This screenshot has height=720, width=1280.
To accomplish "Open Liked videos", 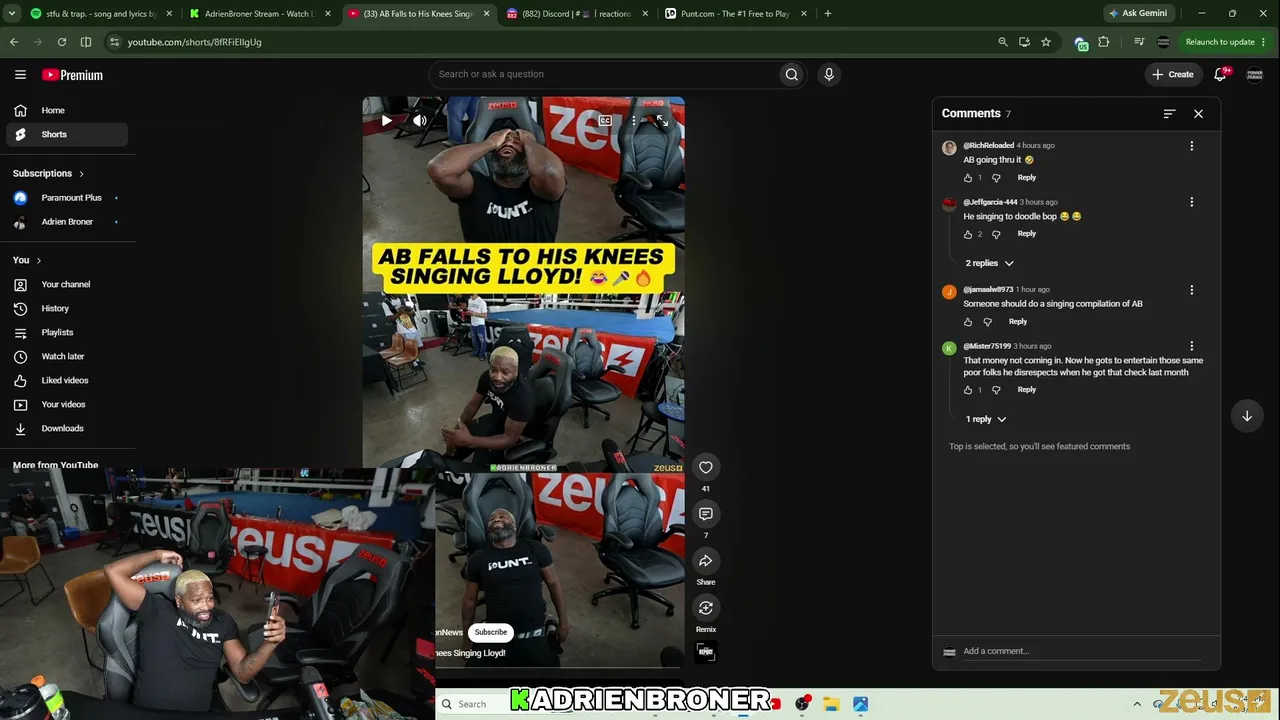I will [67, 380].
